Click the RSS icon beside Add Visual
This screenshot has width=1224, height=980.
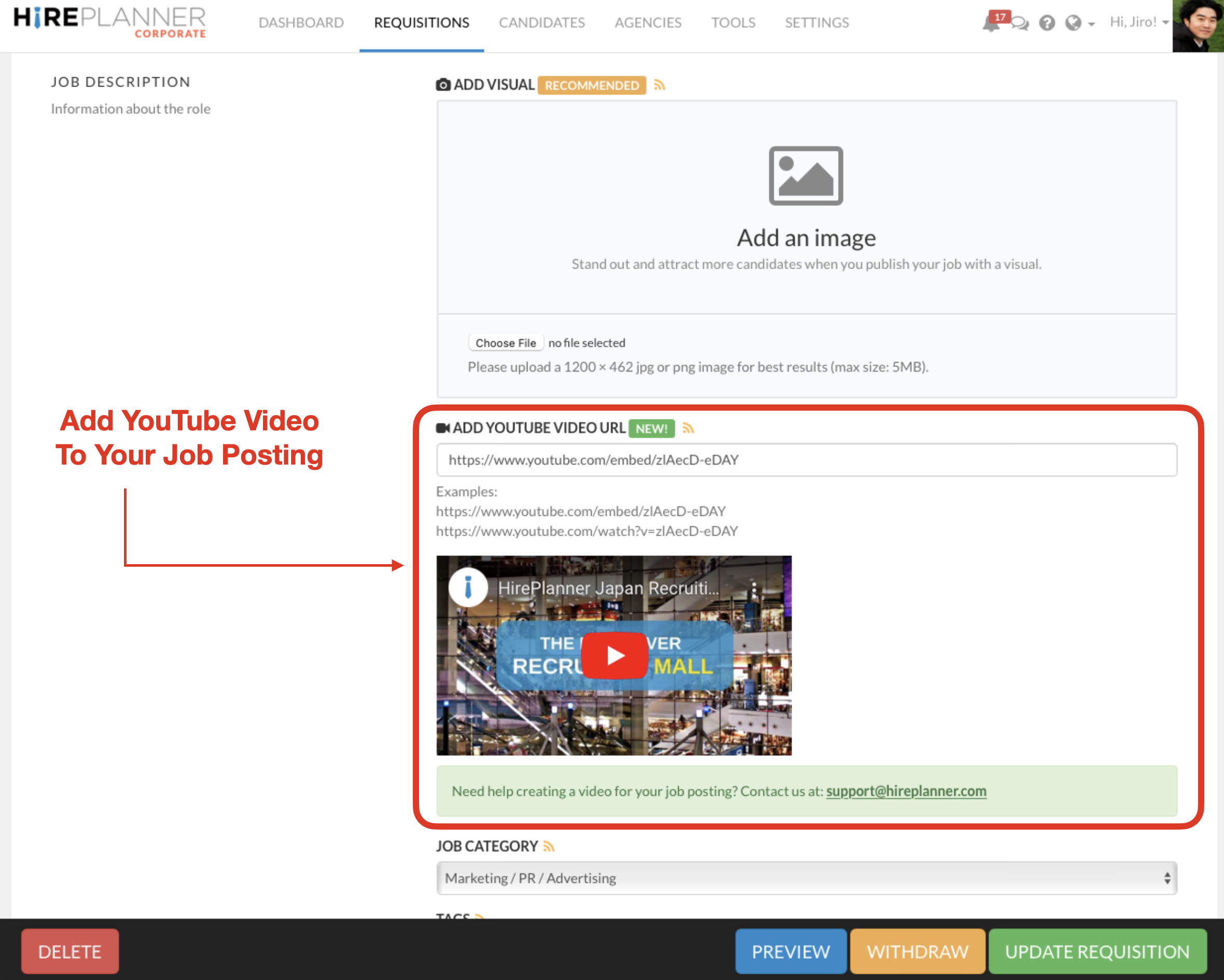tap(659, 85)
